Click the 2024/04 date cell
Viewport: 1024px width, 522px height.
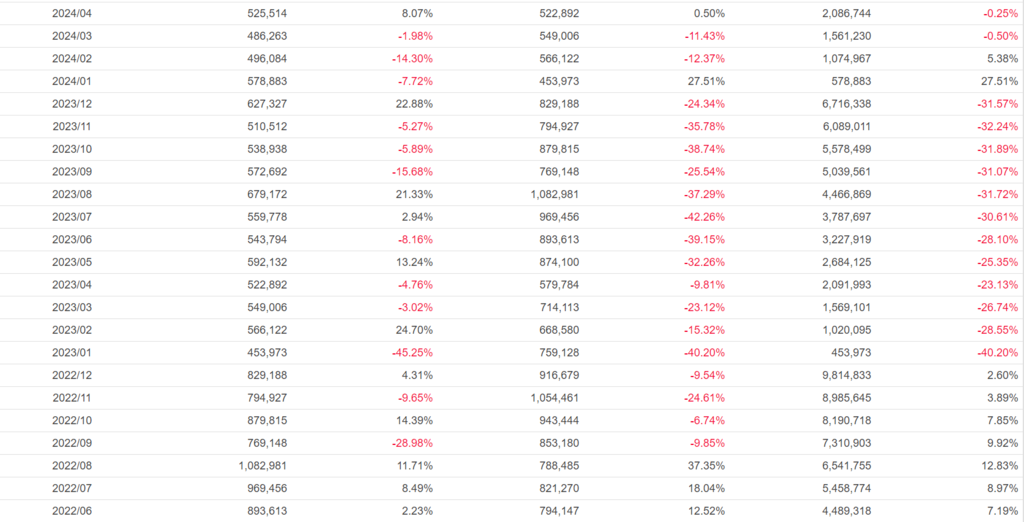click(x=71, y=13)
